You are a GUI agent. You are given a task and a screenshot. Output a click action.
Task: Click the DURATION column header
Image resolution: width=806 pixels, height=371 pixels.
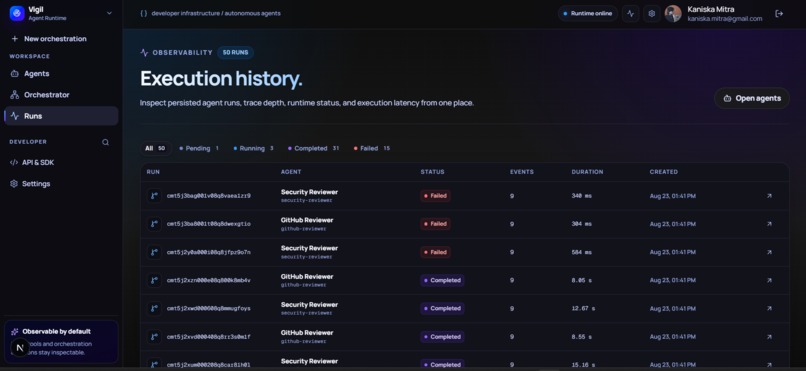tap(588, 172)
